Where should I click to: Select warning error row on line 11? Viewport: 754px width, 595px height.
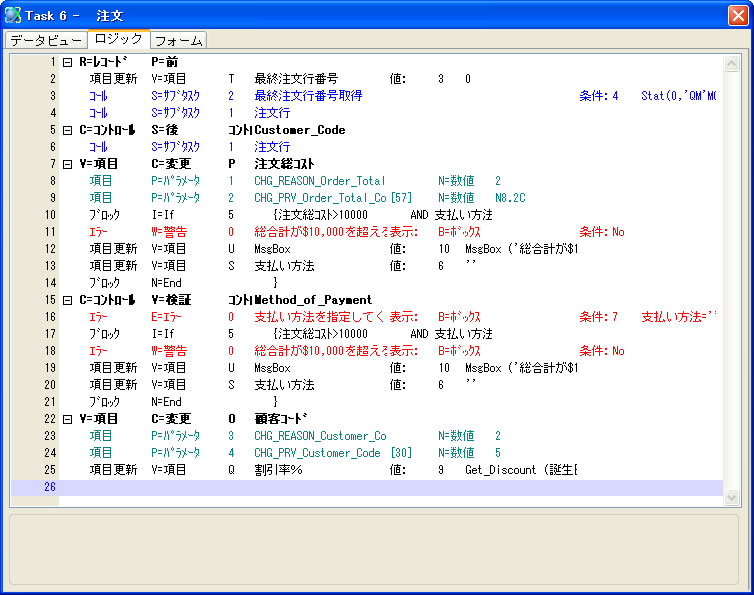(367, 232)
